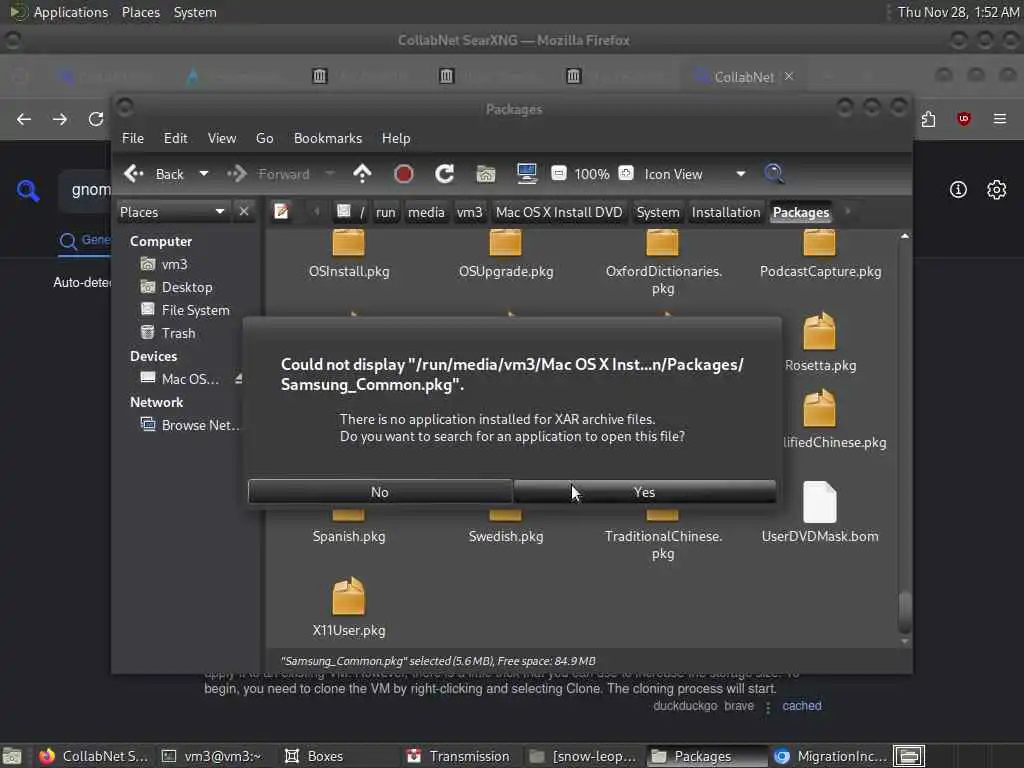The image size is (1024, 768).
Task: Open the File menu
Action: [133, 138]
